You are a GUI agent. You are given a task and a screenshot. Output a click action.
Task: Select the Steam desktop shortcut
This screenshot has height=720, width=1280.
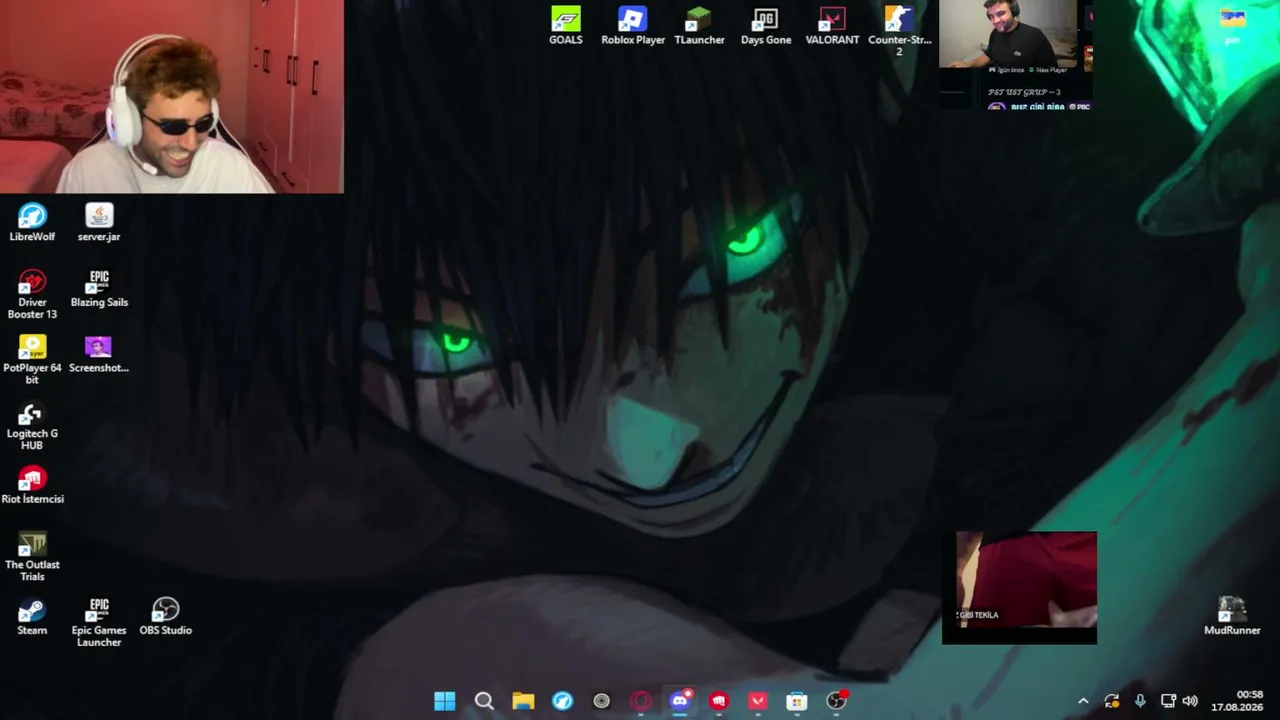tap(32, 617)
